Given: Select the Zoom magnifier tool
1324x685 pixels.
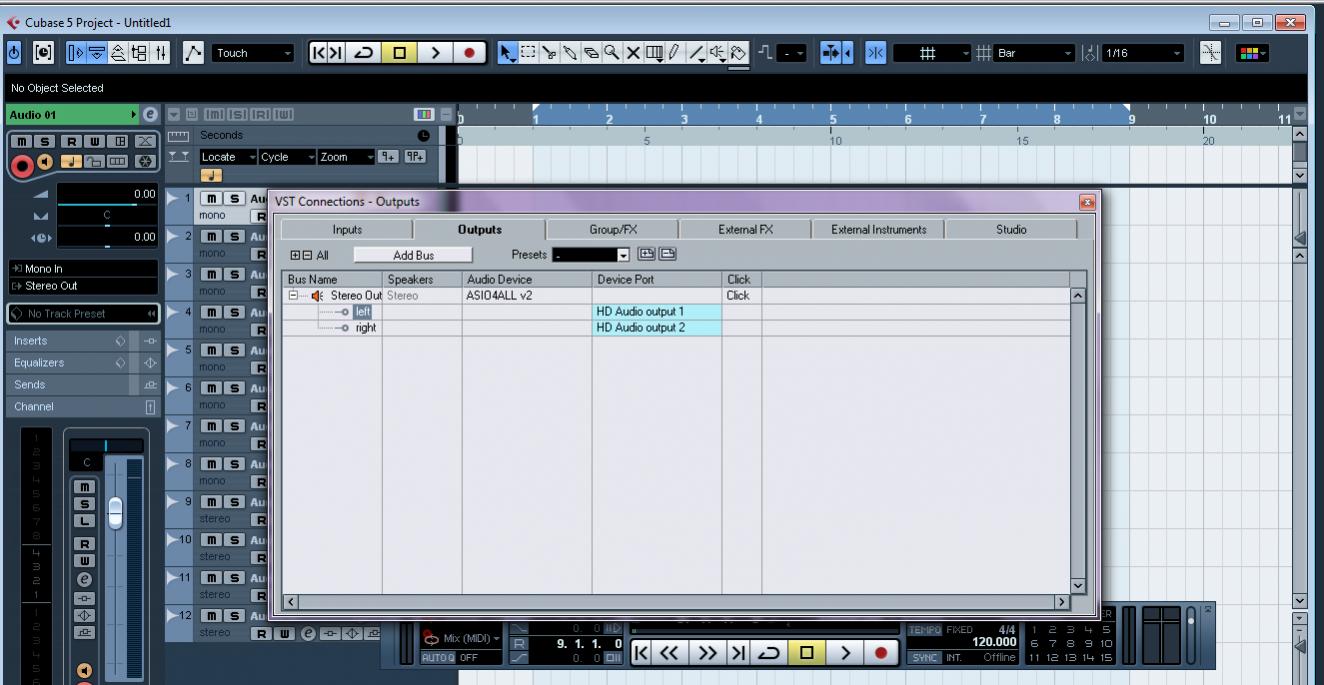Looking at the screenshot, I should pyautogui.click(x=610, y=53).
